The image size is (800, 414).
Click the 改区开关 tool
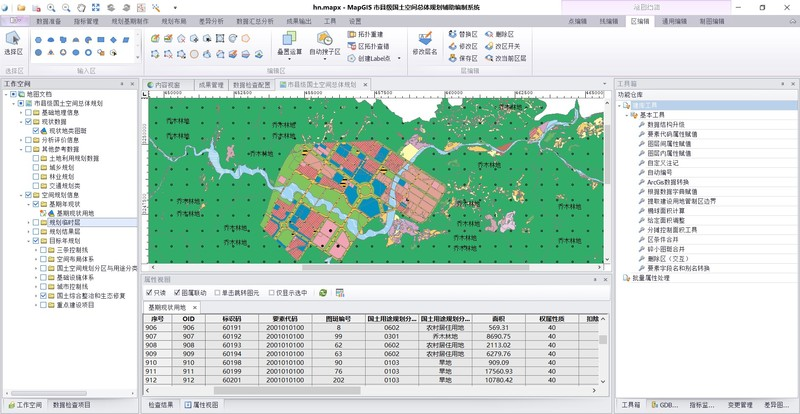click(503, 46)
